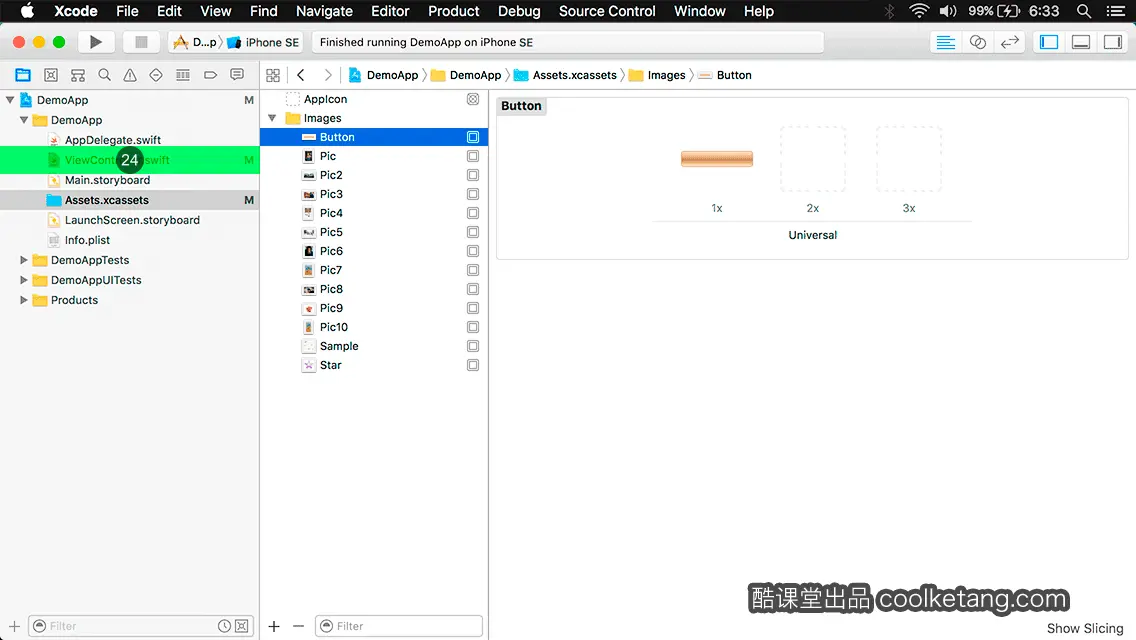Image resolution: width=1136 pixels, height=640 pixels.
Task: Open the Editor menu
Action: (x=390, y=11)
